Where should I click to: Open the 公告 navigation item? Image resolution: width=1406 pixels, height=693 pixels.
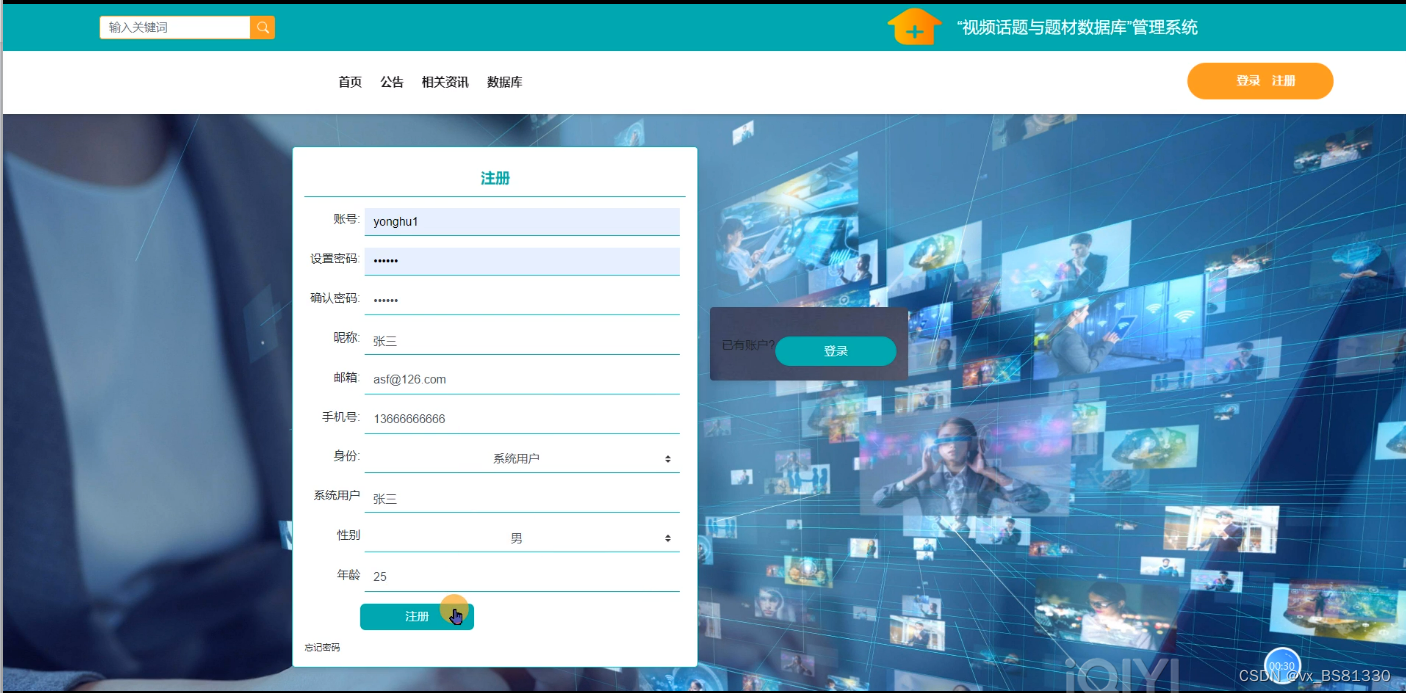coord(392,82)
